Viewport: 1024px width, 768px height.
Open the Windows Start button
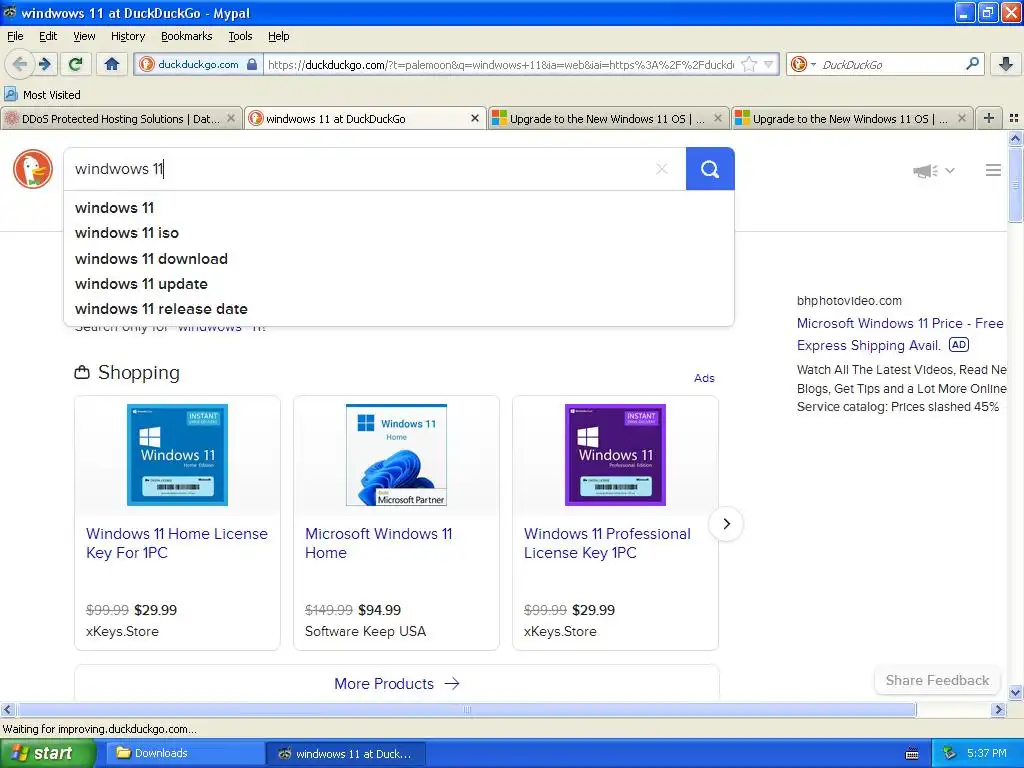47,753
